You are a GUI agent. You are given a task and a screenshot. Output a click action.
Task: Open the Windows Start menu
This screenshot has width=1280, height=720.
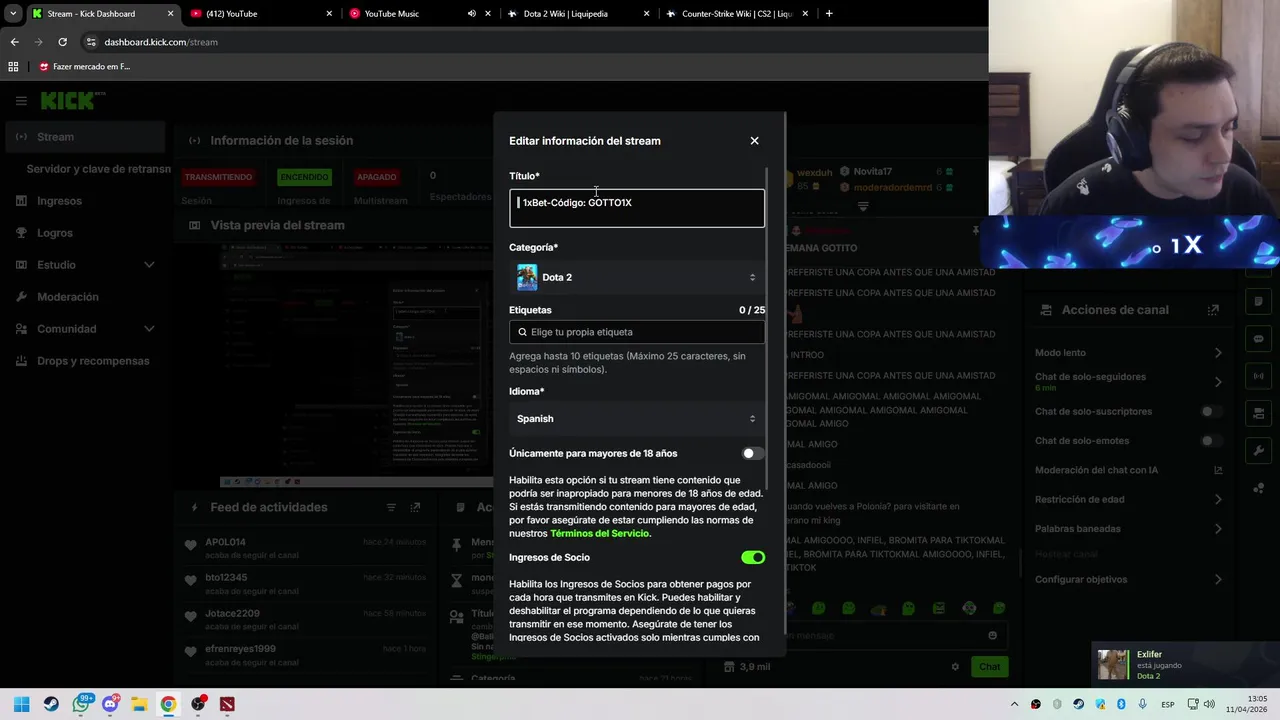pyautogui.click(x=21, y=704)
